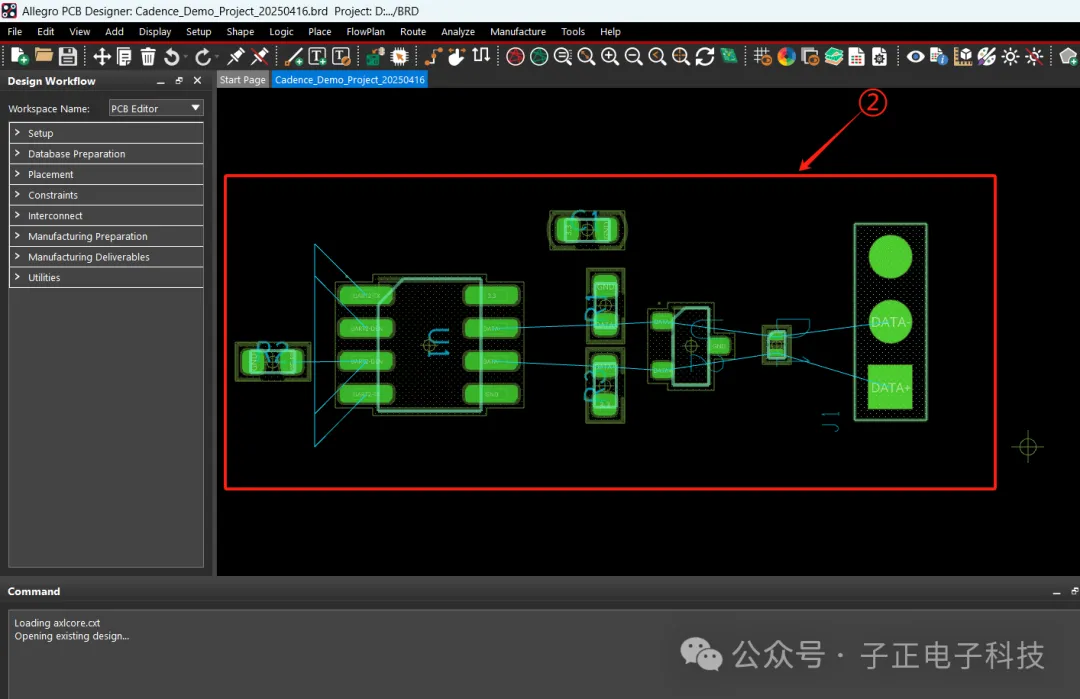Viewport: 1080px width, 699px height.
Task: Click the green rats all icon
Action: [539, 56]
